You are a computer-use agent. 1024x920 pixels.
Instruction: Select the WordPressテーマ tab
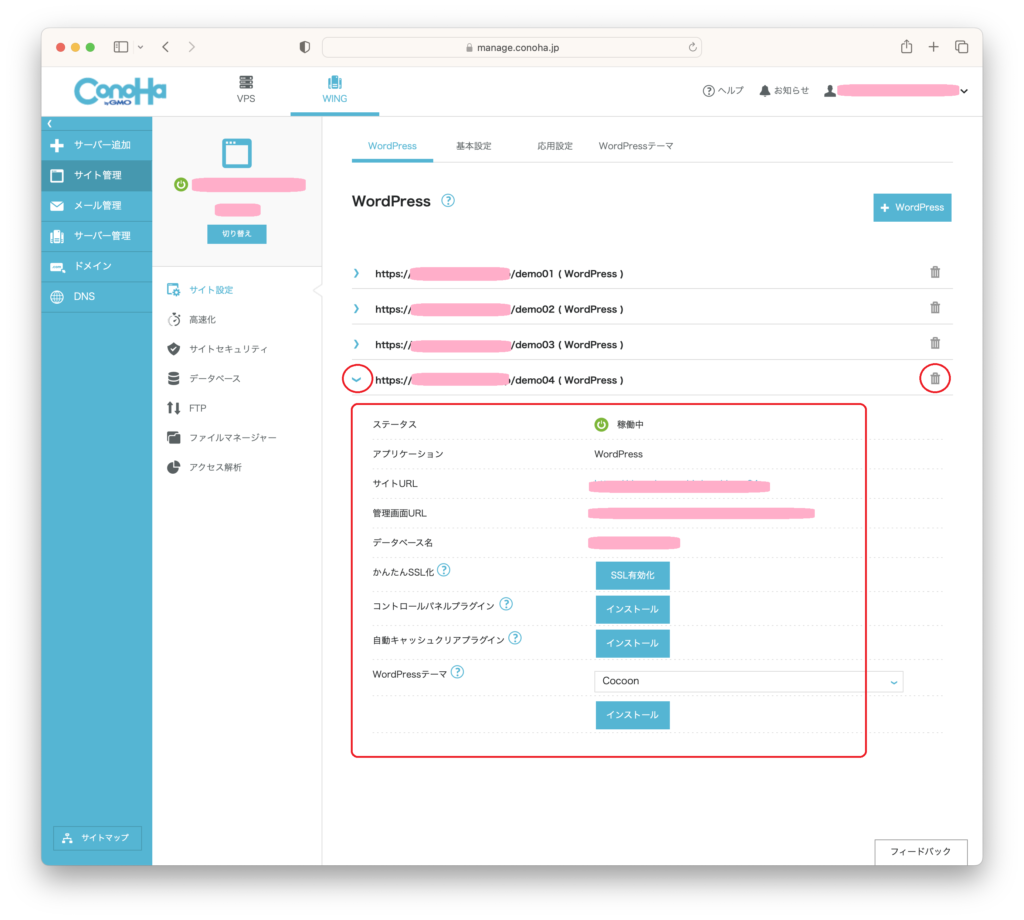point(635,146)
